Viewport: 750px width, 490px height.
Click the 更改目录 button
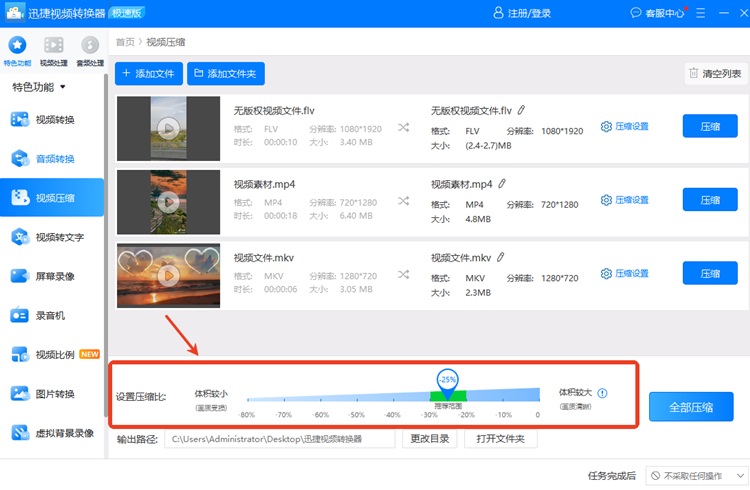tap(430, 439)
